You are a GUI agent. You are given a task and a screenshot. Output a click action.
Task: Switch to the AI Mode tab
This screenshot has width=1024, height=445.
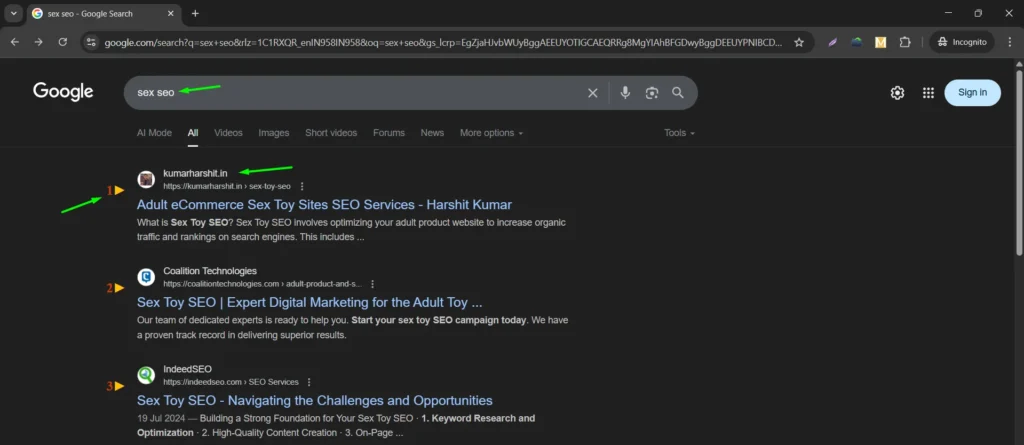[x=154, y=133]
